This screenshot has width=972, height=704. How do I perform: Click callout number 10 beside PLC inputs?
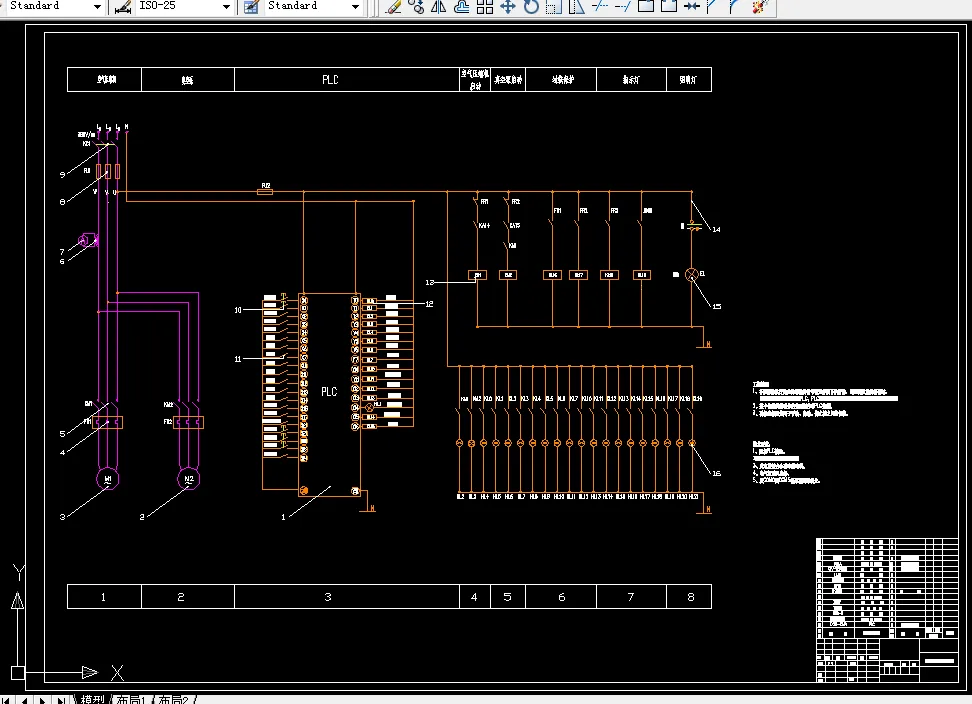(x=238, y=310)
